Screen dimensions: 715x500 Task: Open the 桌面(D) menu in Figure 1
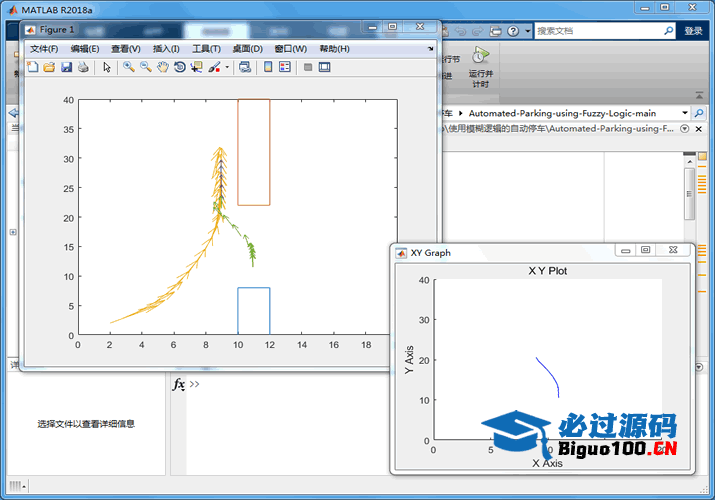pos(248,49)
